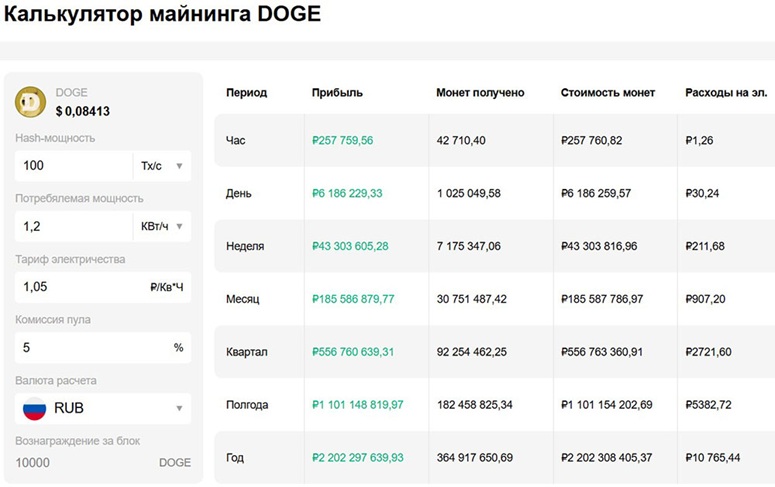Click monthly profit ₽185 586 879,77

(x=353, y=299)
